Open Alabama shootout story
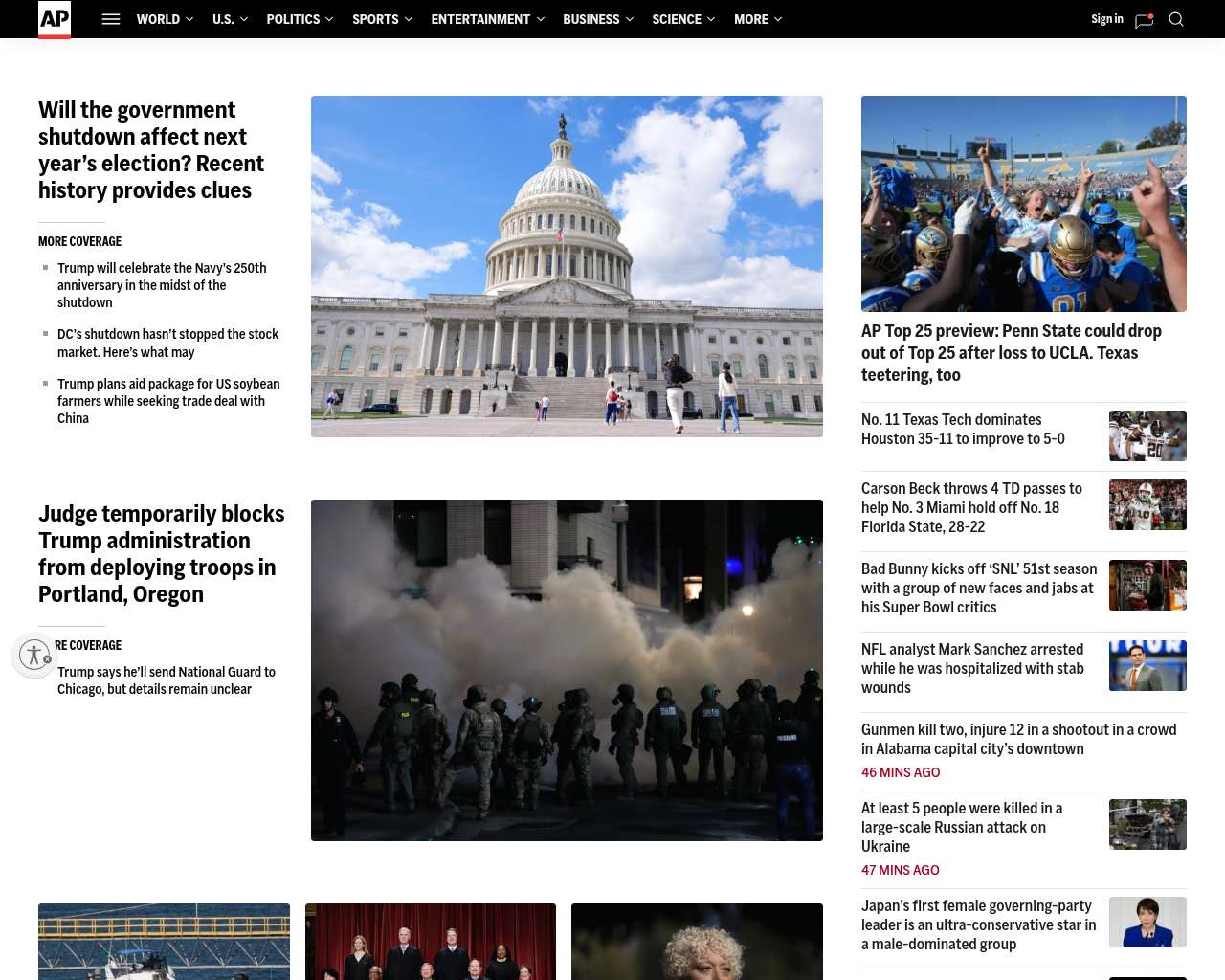The width and height of the screenshot is (1225, 980). pyautogui.click(x=1018, y=739)
